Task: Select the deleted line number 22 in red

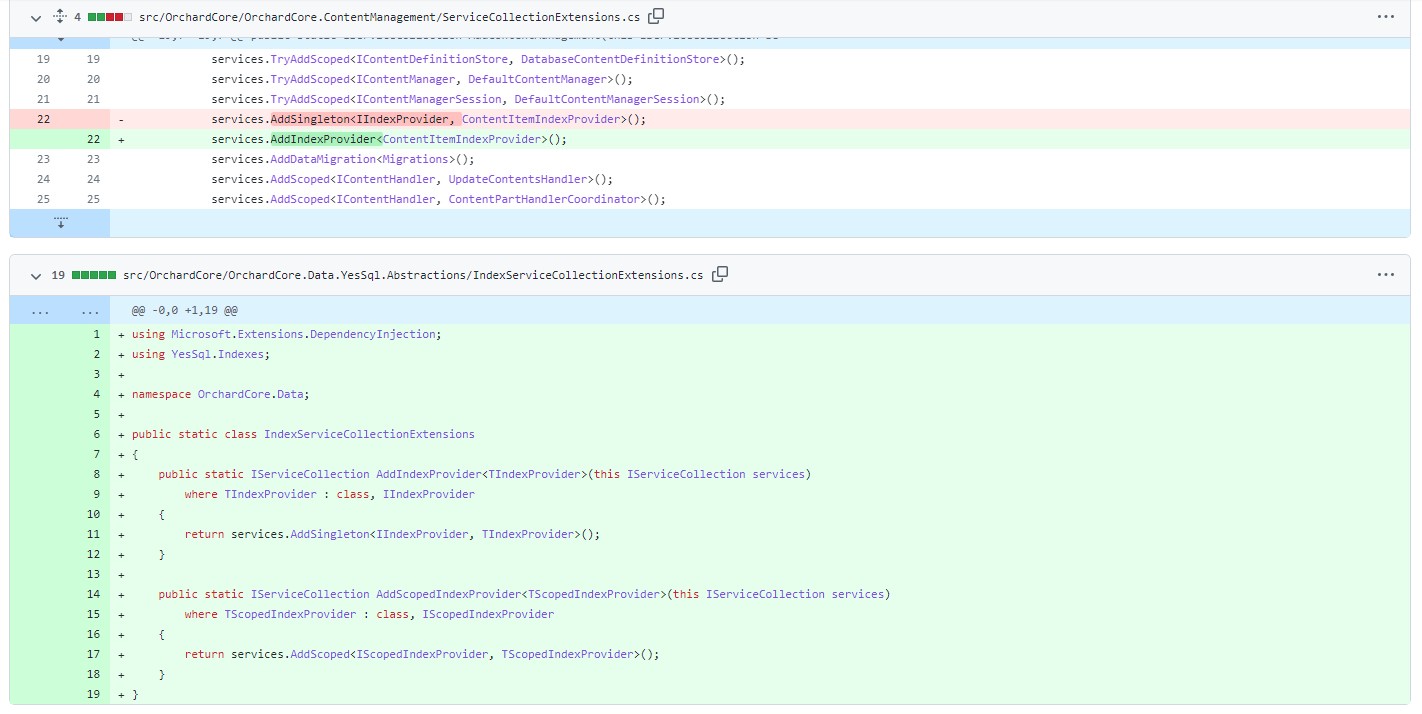Action: tap(43, 119)
